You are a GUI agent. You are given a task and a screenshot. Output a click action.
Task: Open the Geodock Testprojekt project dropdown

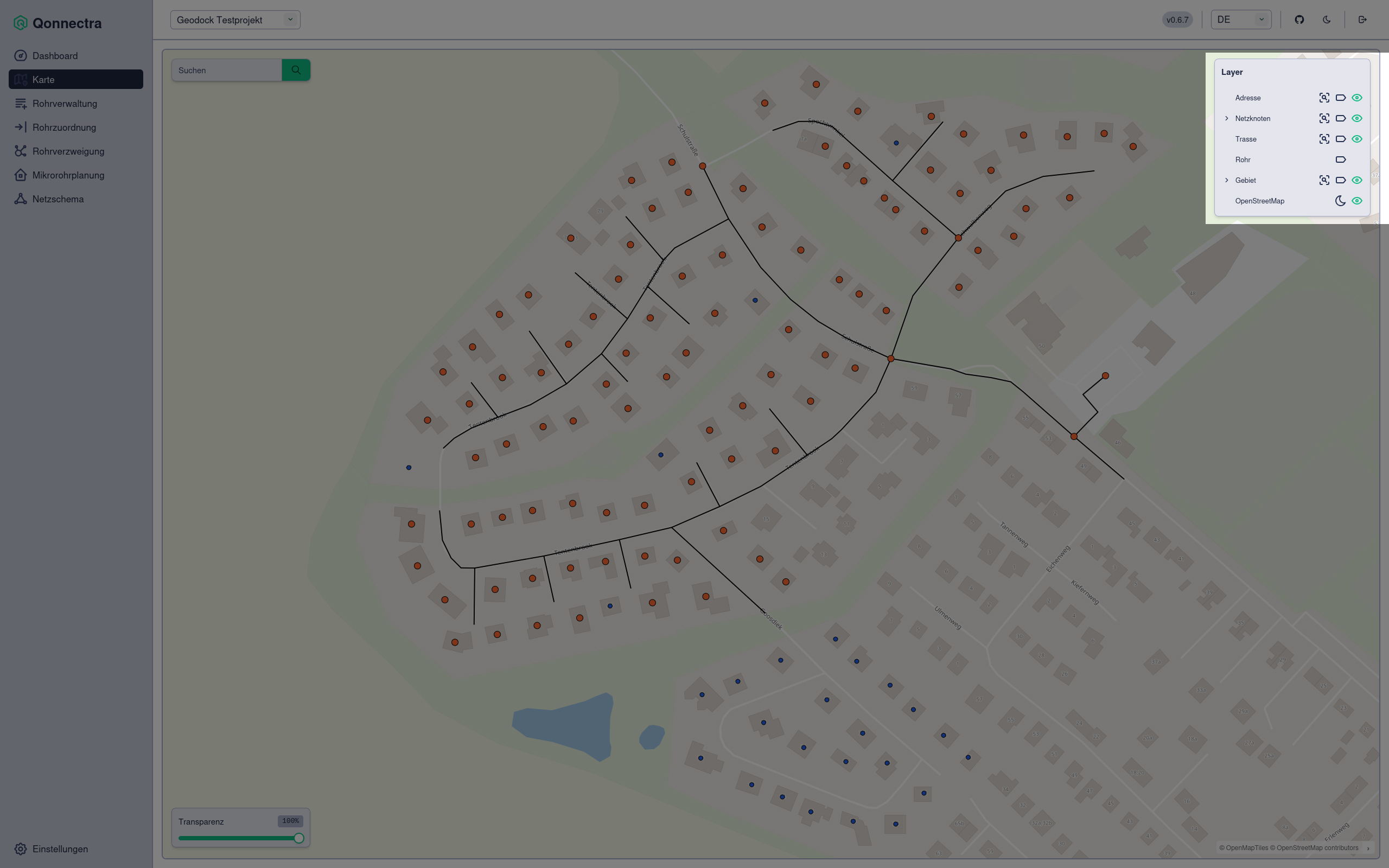click(x=235, y=20)
